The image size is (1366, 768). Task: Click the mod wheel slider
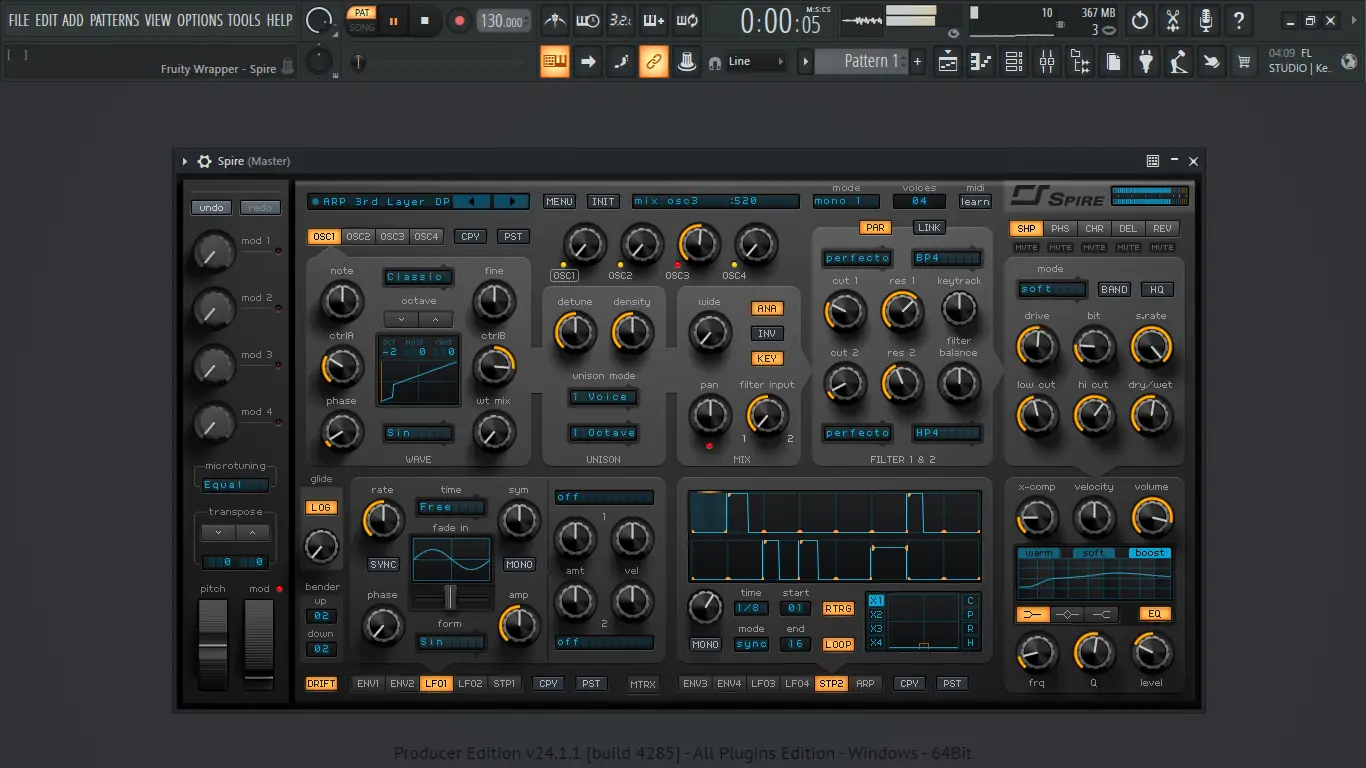point(259,644)
